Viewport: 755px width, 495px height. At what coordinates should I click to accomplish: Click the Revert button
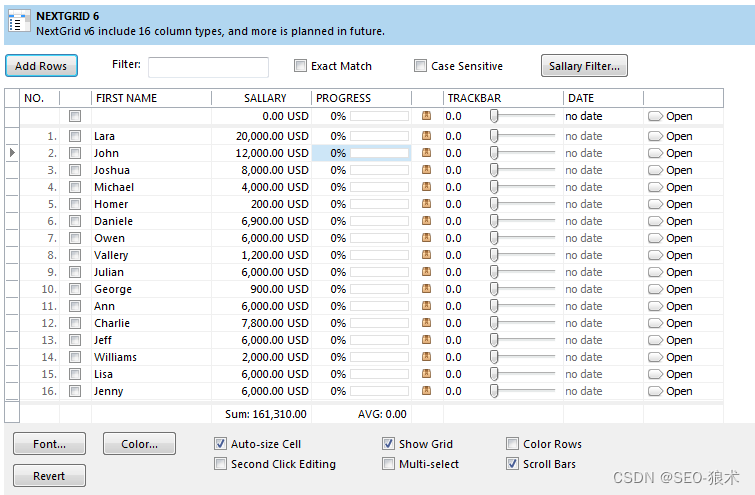(x=50, y=476)
